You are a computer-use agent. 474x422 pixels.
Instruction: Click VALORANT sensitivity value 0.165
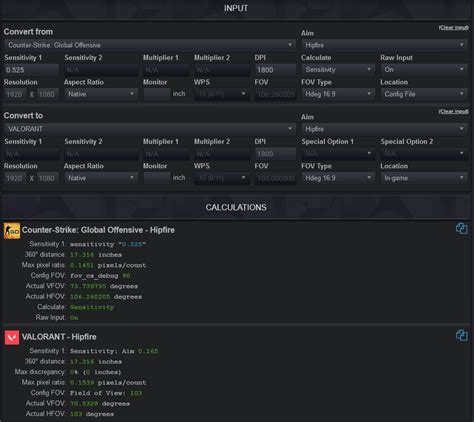tap(148, 351)
